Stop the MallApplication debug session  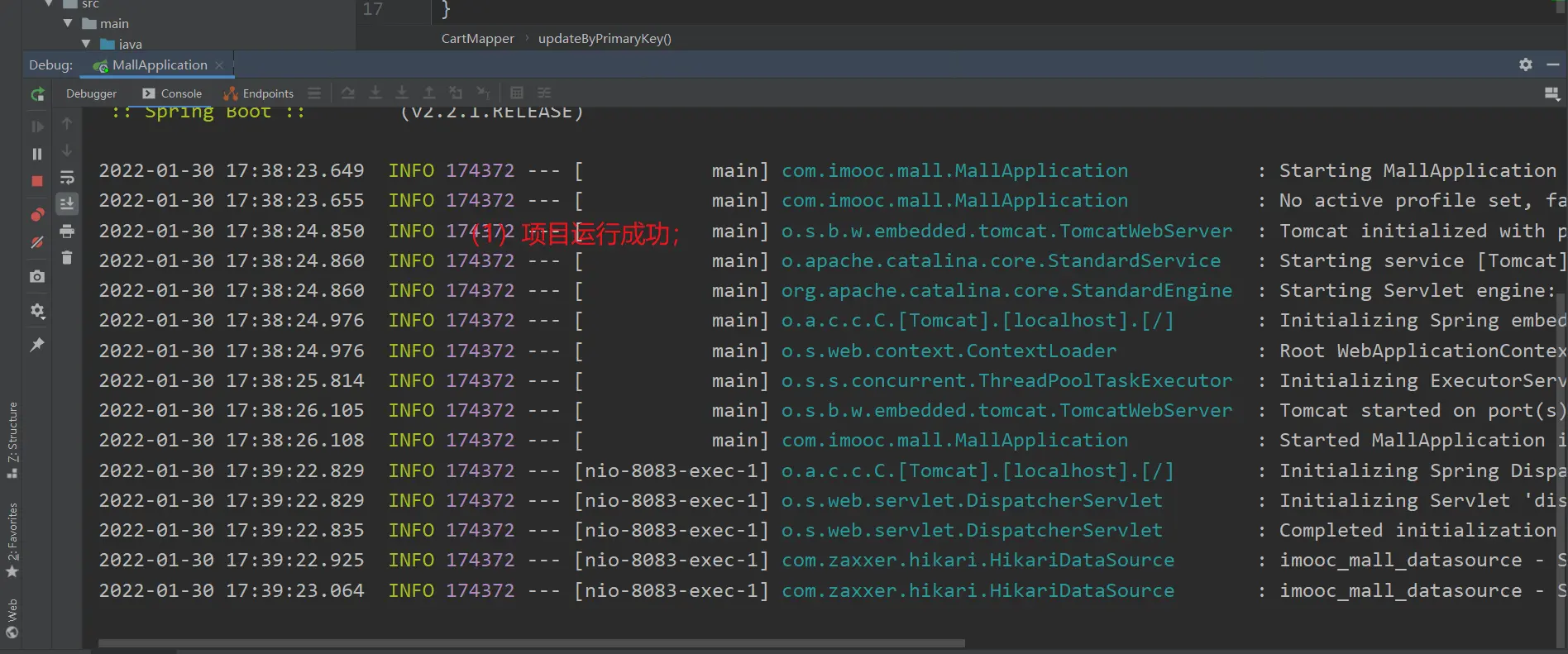point(37,181)
